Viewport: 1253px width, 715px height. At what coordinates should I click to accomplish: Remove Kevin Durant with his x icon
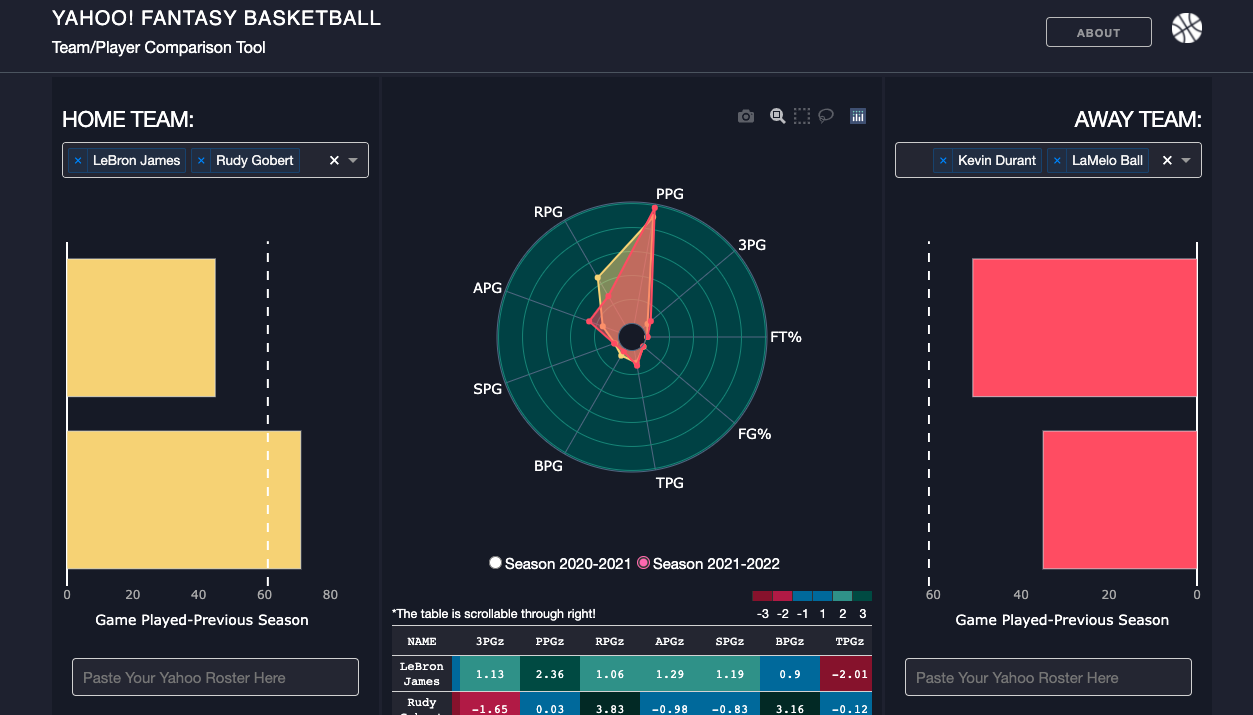(x=942, y=160)
